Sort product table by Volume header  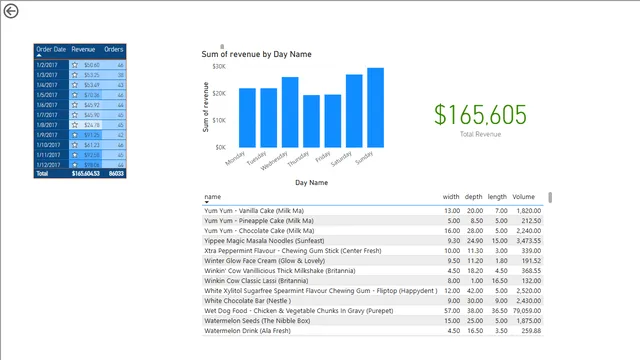pyautogui.click(x=524, y=197)
